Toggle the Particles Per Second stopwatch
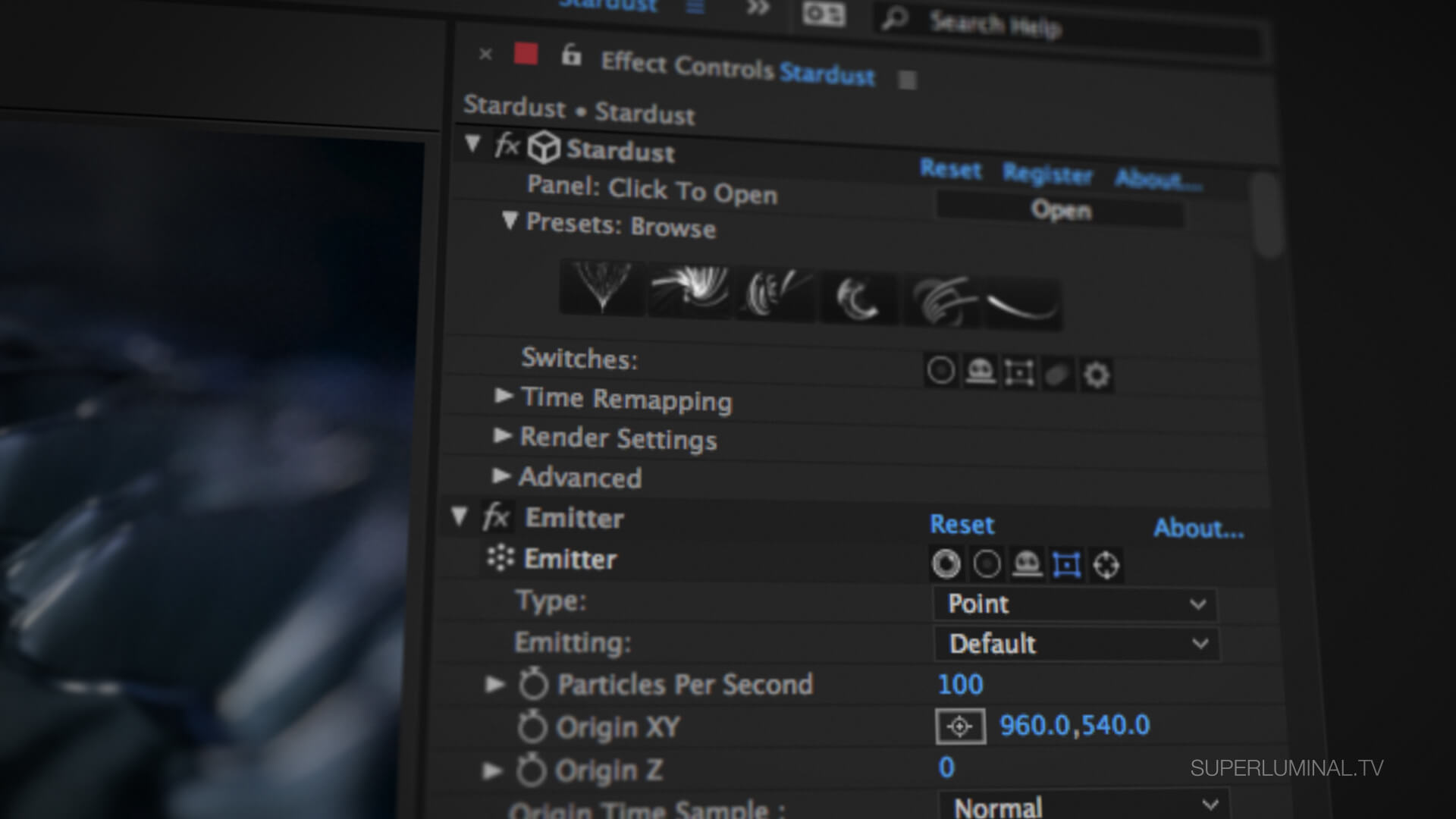This screenshot has width=1456, height=819. coord(533,683)
